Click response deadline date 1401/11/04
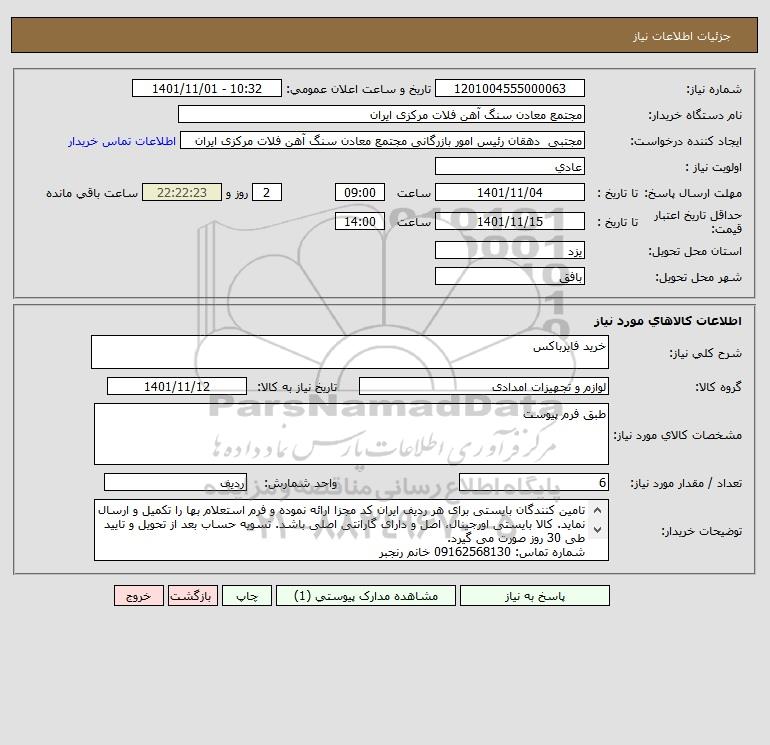The width and height of the screenshot is (770, 745). pyautogui.click(x=510, y=193)
